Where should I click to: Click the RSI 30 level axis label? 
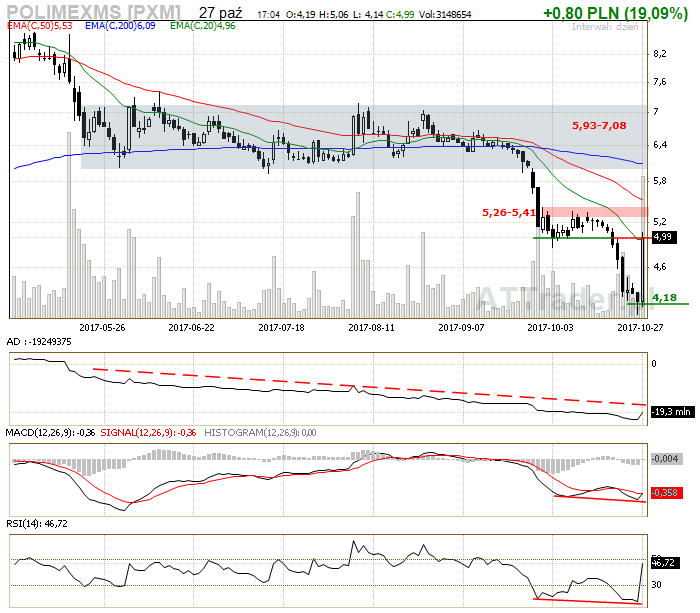pyautogui.click(x=656, y=585)
